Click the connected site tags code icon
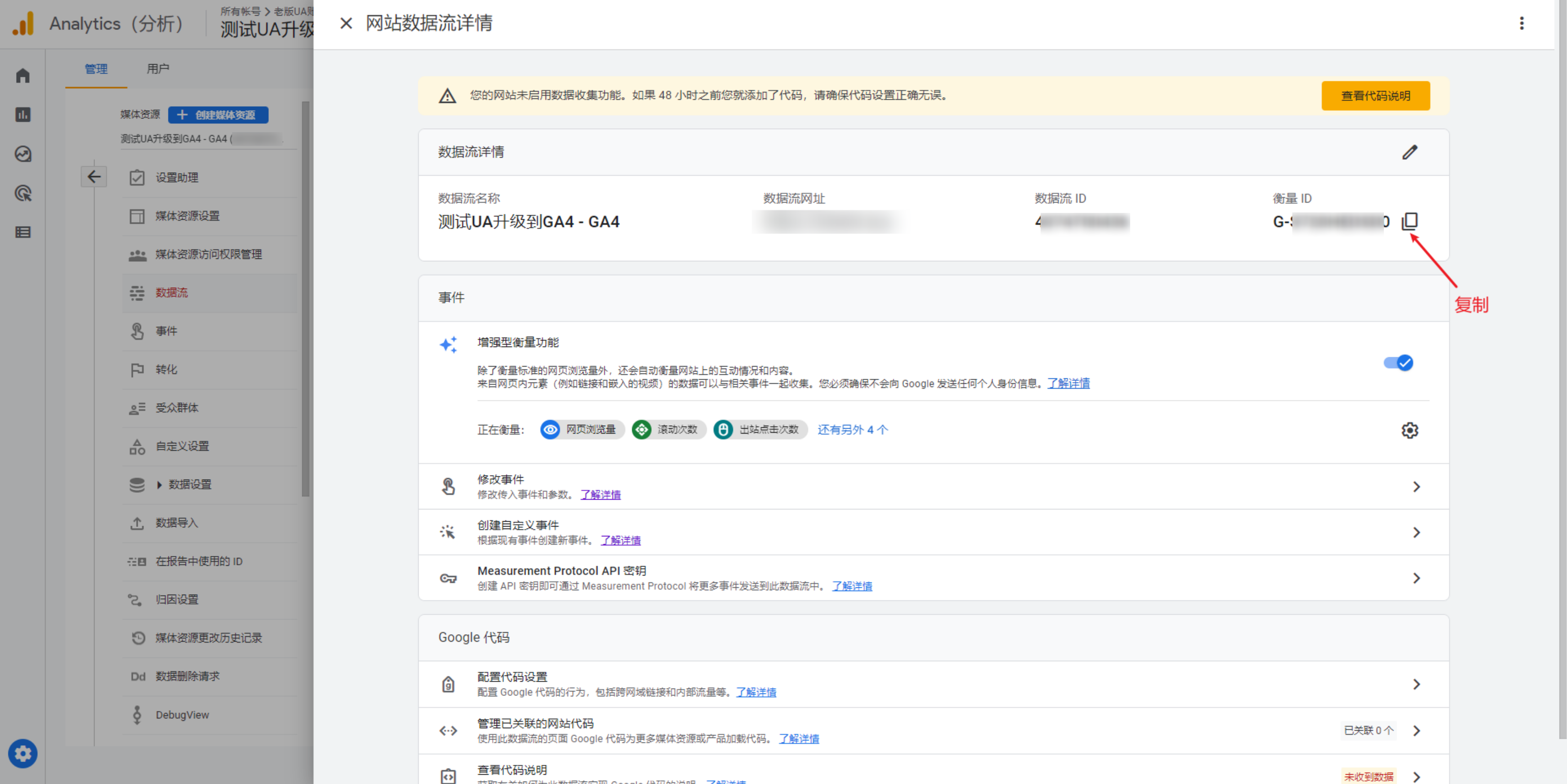 pyautogui.click(x=449, y=731)
